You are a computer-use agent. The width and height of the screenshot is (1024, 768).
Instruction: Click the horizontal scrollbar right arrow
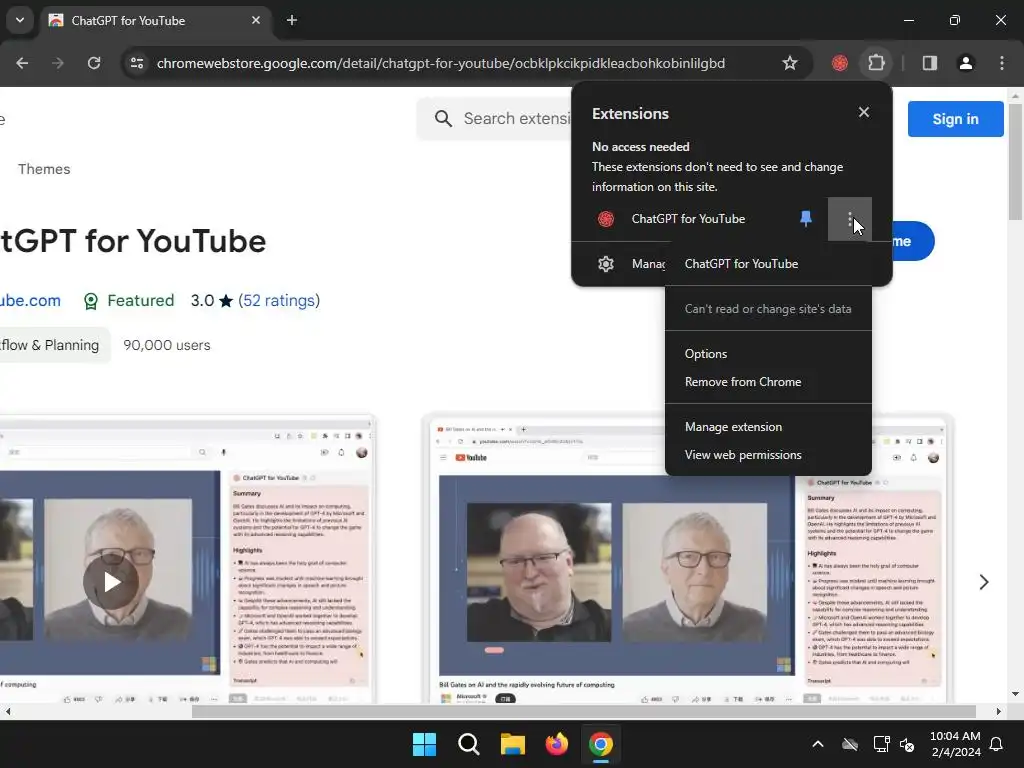coord(999,711)
